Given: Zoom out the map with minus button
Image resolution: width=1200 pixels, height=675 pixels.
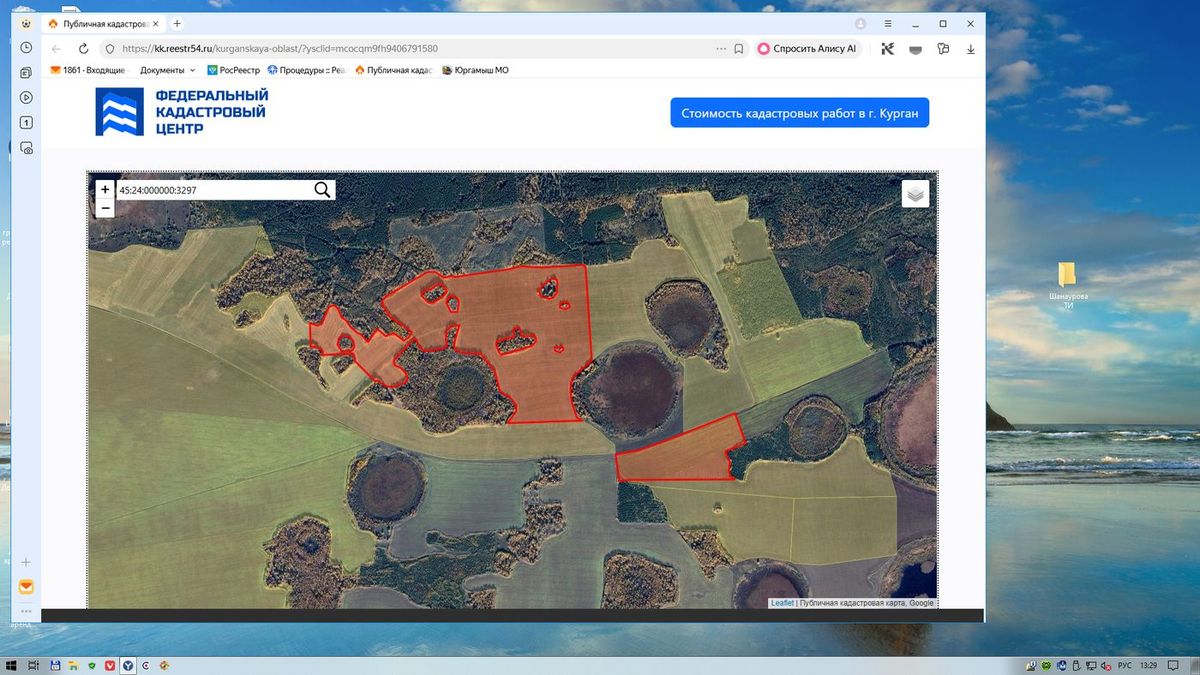Looking at the screenshot, I should 105,208.
